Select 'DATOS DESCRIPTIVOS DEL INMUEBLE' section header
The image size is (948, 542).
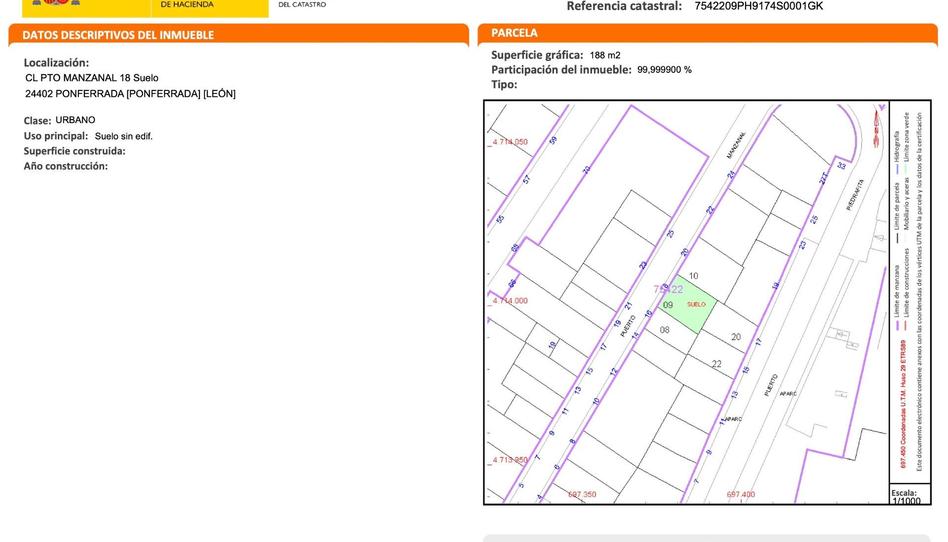point(119,35)
